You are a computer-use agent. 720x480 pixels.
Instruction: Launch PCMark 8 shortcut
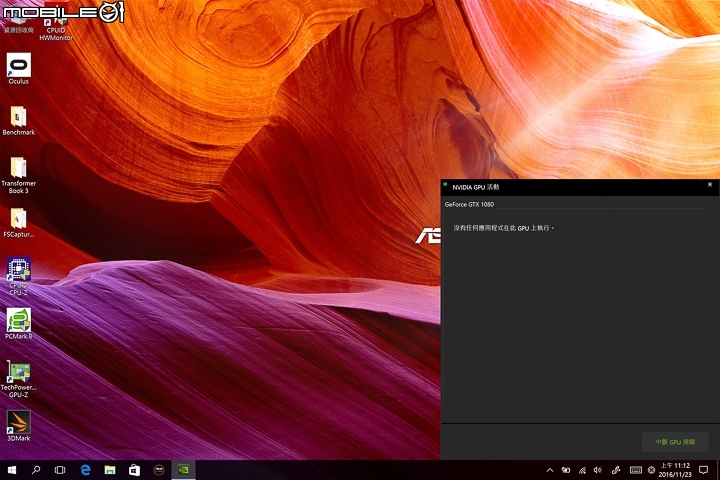(x=18, y=324)
